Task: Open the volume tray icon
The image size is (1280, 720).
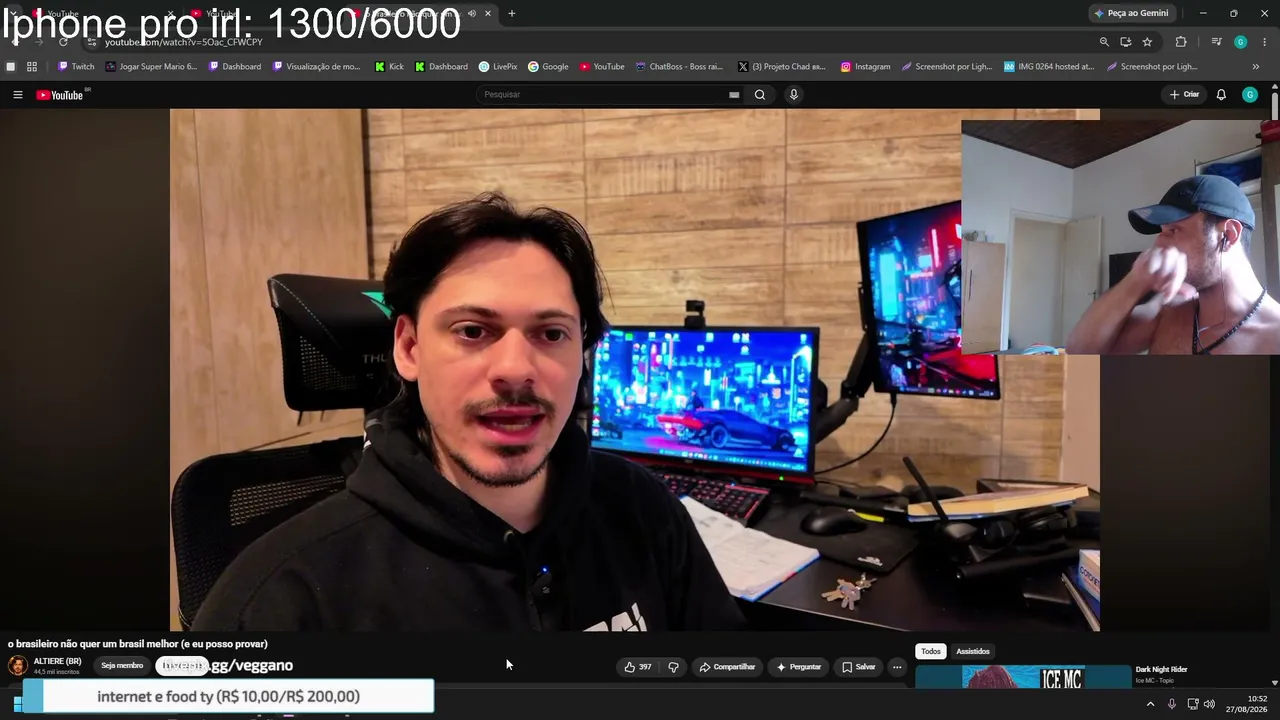Action: click(x=1209, y=704)
